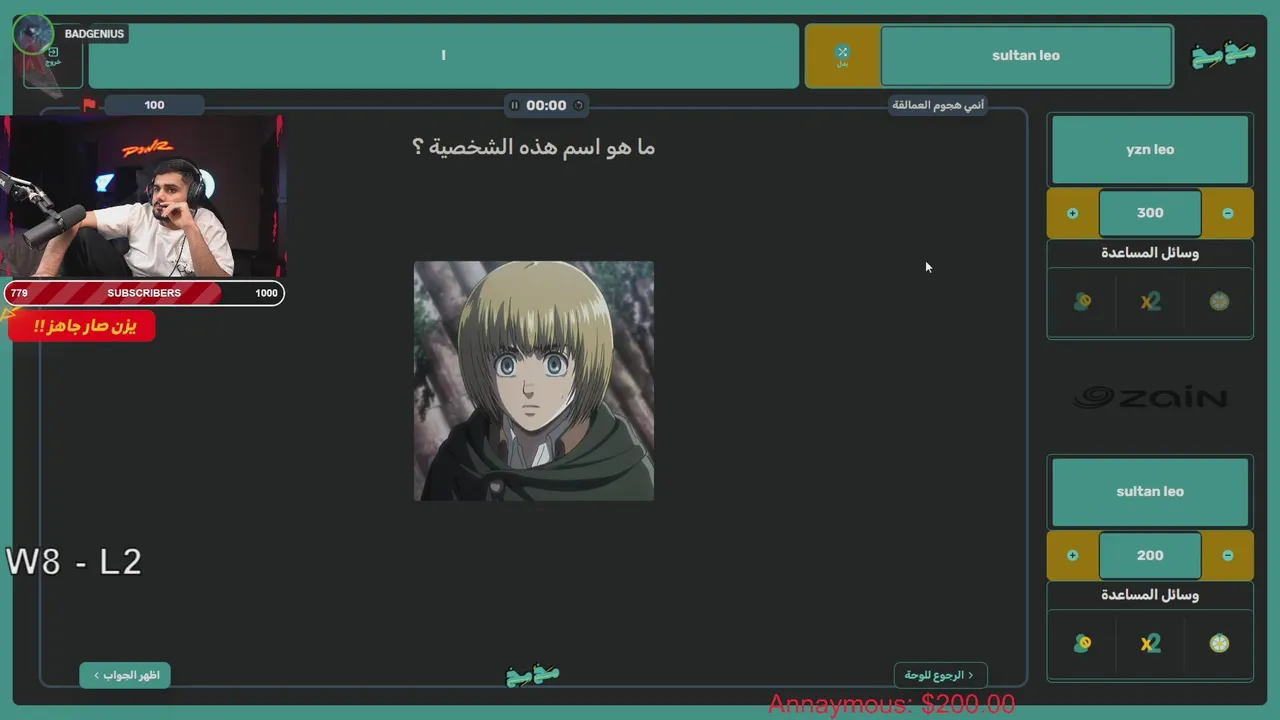Click the streamer webcam overlay
Viewport: 1280px width, 720px height.
(143, 196)
